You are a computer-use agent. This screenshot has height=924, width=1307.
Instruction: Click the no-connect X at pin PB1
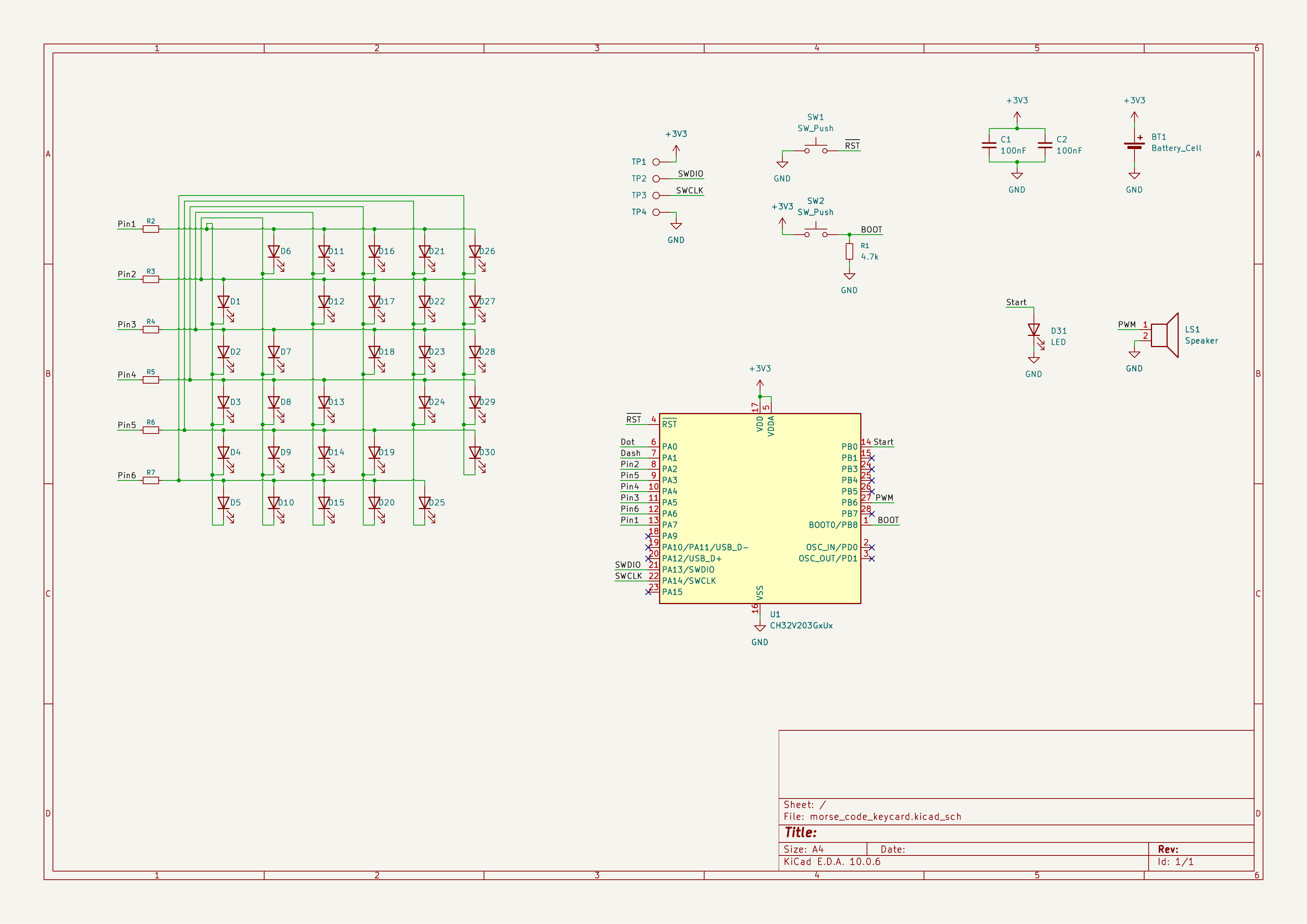tap(872, 458)
